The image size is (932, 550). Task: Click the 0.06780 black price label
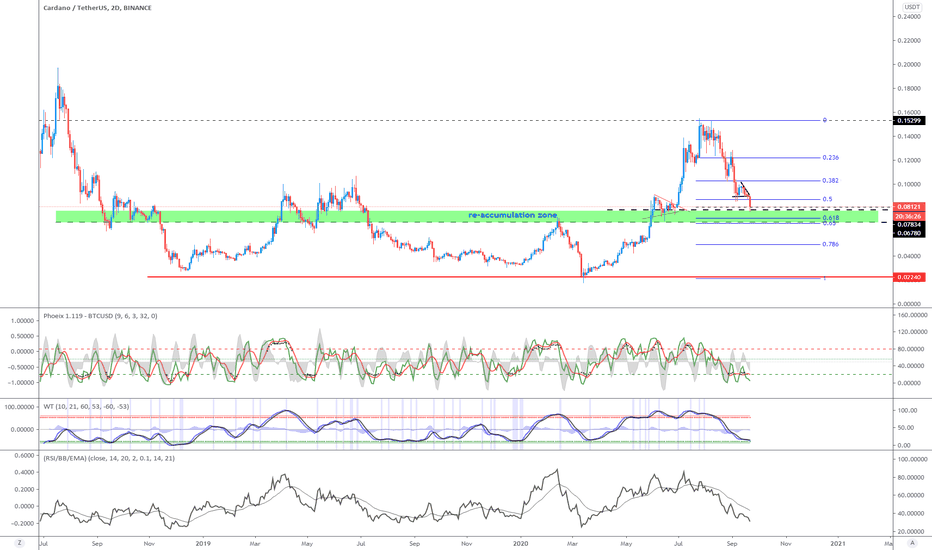[x=909, y=233]
